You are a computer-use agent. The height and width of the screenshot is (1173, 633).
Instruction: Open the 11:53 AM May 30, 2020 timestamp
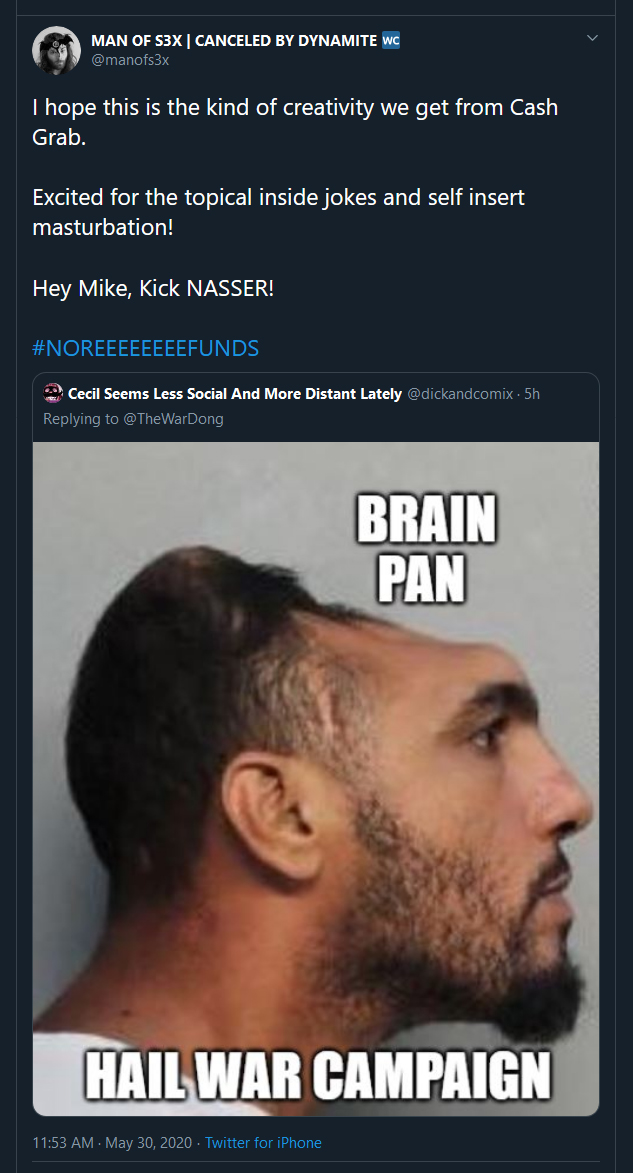point(114,1142)
